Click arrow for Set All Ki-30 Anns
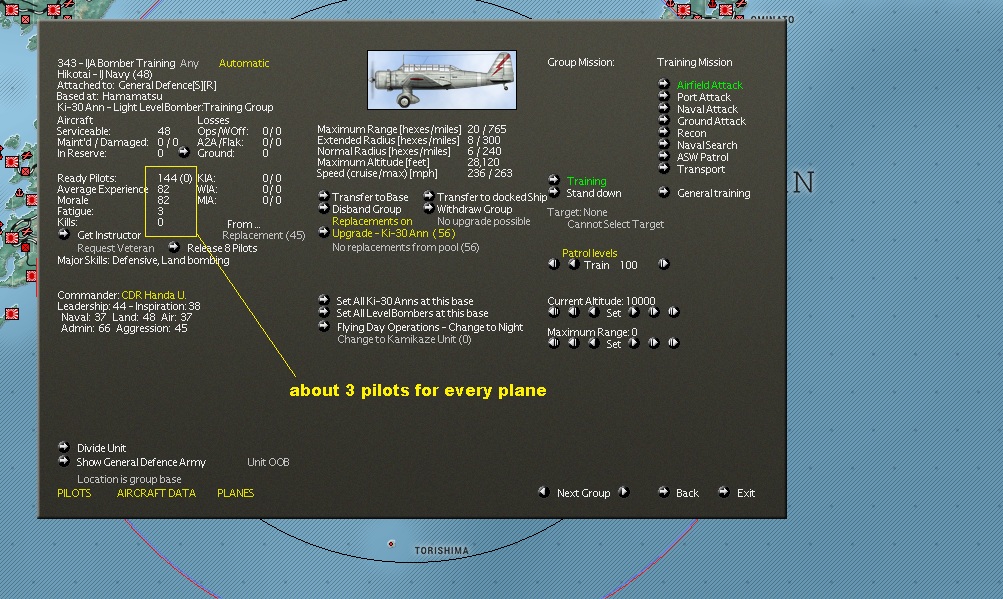The image size is (1003, 599). coord(323,300)
